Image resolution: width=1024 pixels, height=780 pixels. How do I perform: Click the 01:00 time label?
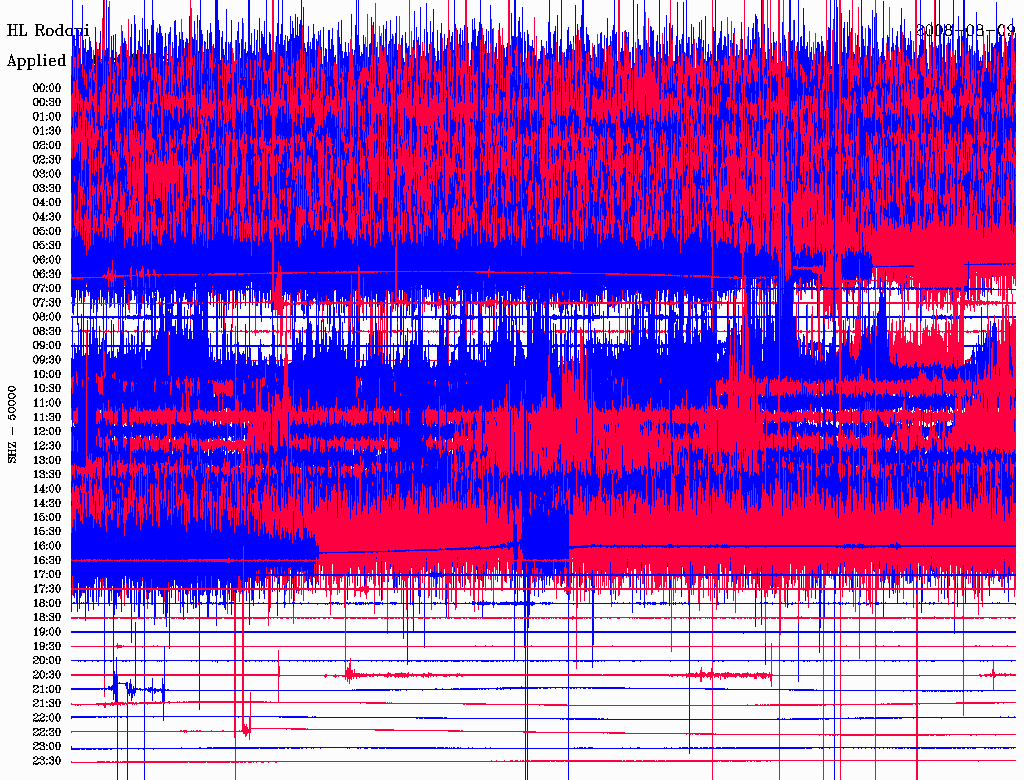point(47,116)
